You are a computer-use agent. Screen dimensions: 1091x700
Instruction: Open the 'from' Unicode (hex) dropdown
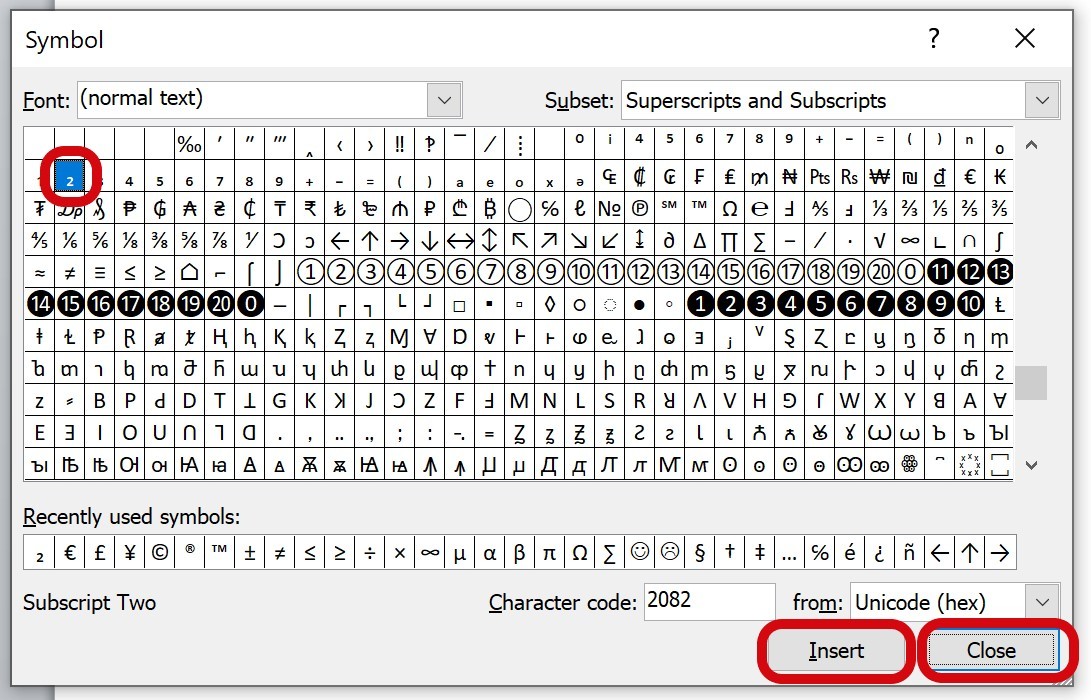pyautogui.click(x=1043, y=602)
